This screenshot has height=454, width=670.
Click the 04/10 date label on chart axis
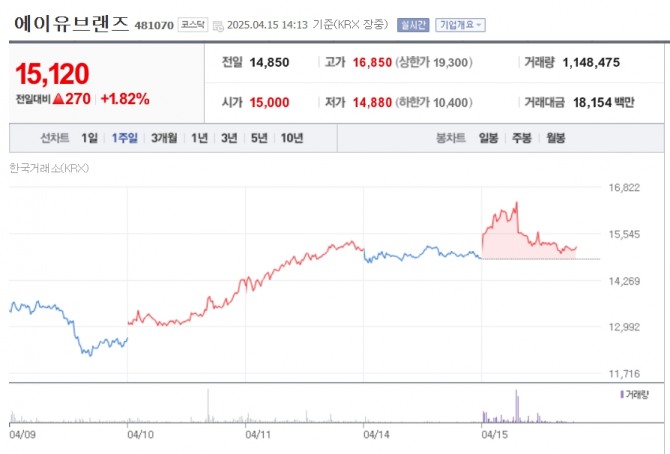pos(140,435)
